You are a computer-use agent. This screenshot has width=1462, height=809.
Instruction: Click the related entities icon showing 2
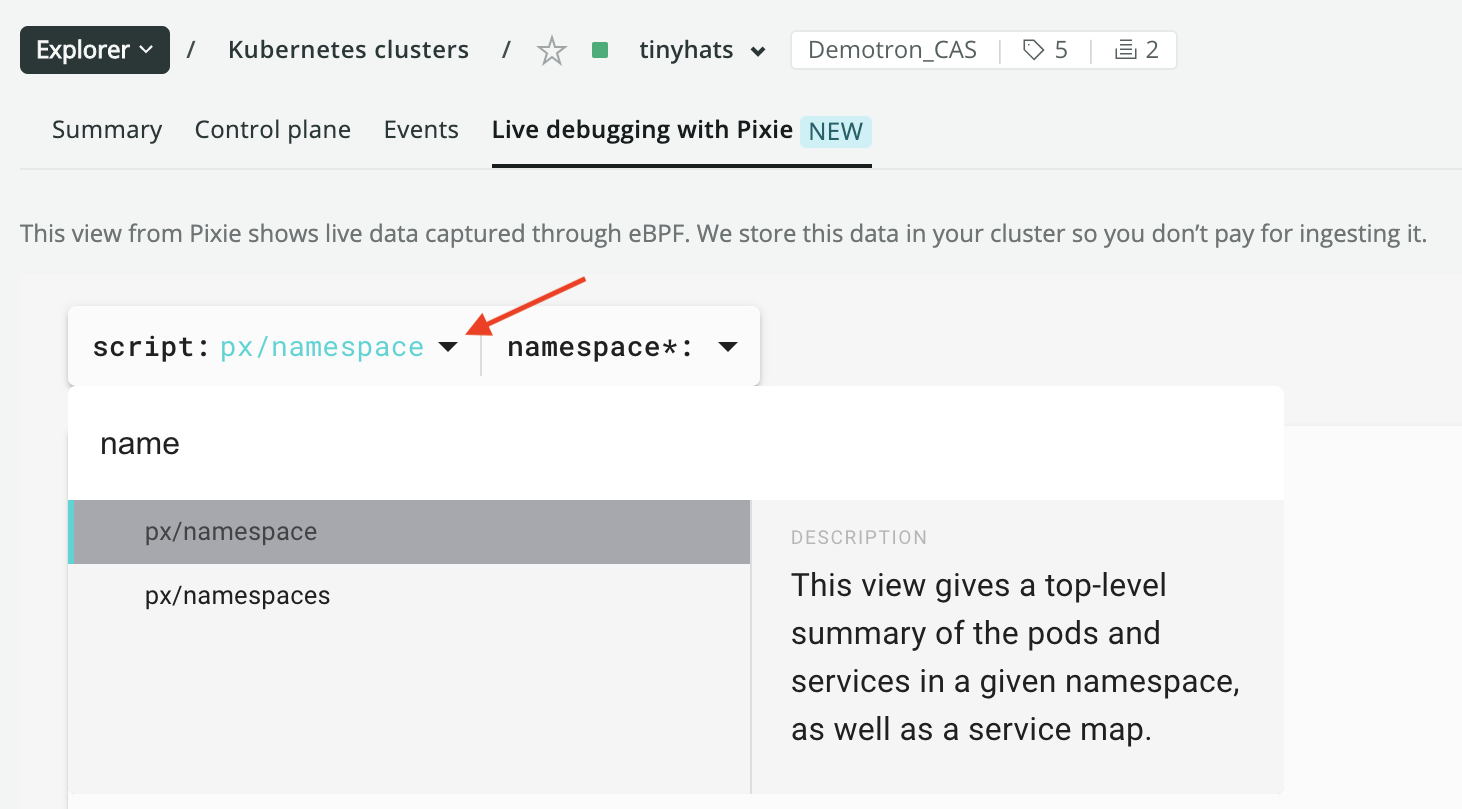(1137, 50)
